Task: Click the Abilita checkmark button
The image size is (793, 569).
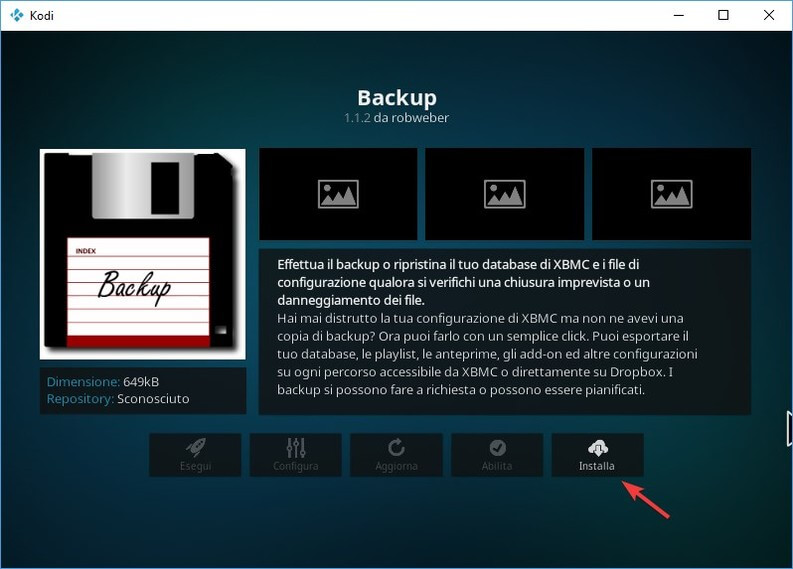Action: click(x=497, y=455)
